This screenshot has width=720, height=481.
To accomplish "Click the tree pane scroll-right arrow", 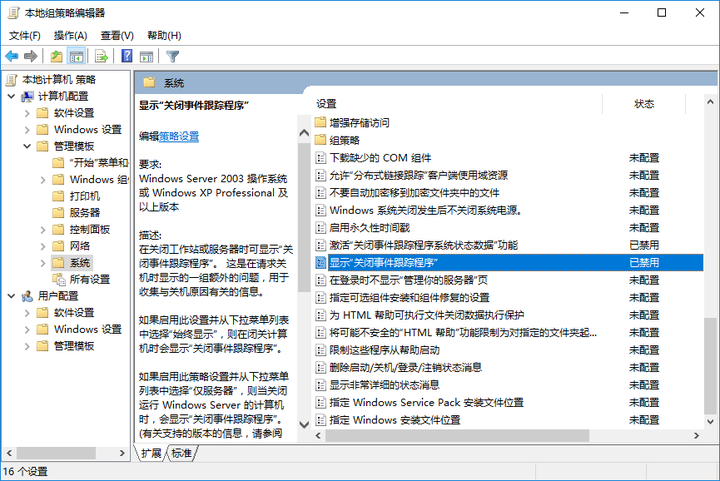I will pos(122,453).
